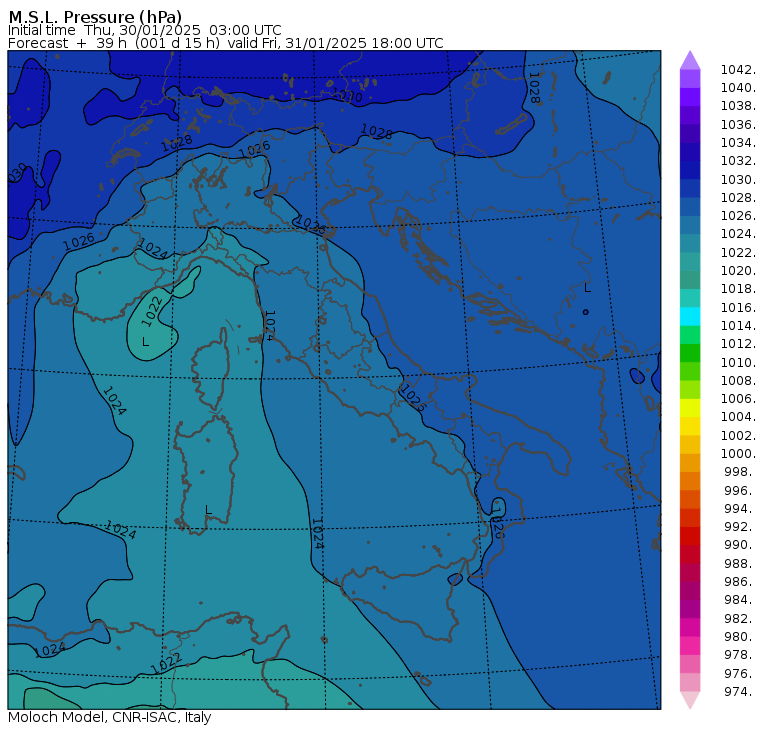Viewport: 760px width, 731px height.
Task: Click the L low marker west of Corsica
Action: point(145,342)
